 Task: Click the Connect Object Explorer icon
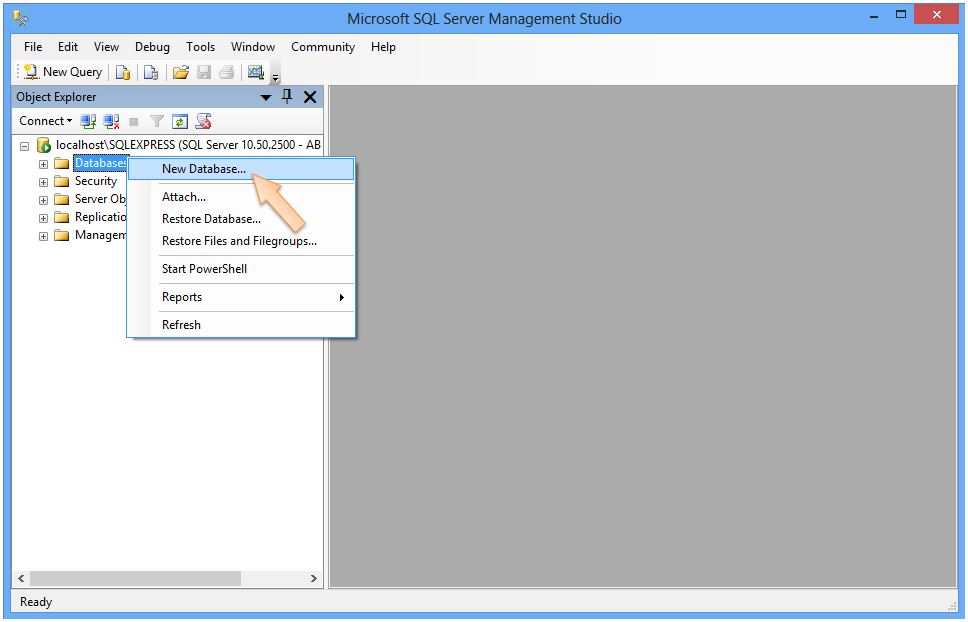pos(88,122)
